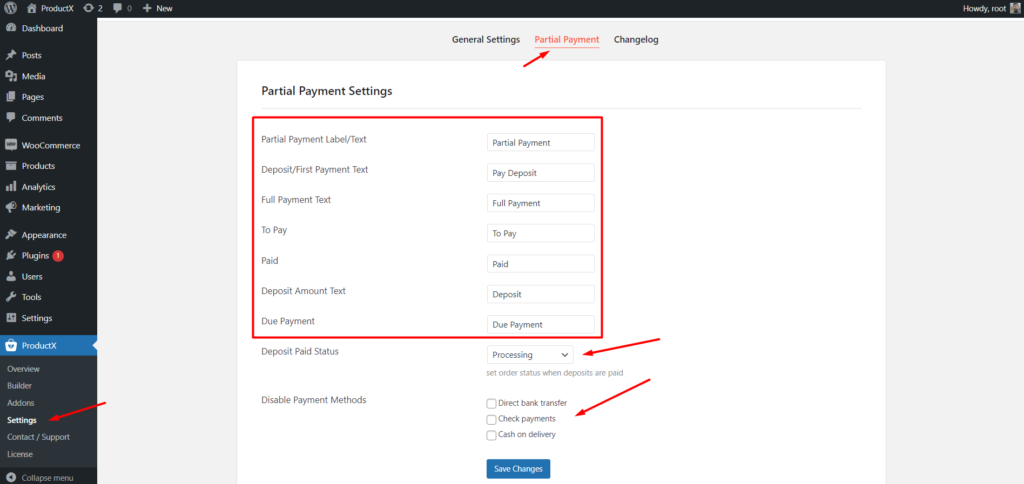Image resolution: width=1024 pixels, height=484 pixels.
Task: Click the Comments icon in sidebar
Action: 10,118
